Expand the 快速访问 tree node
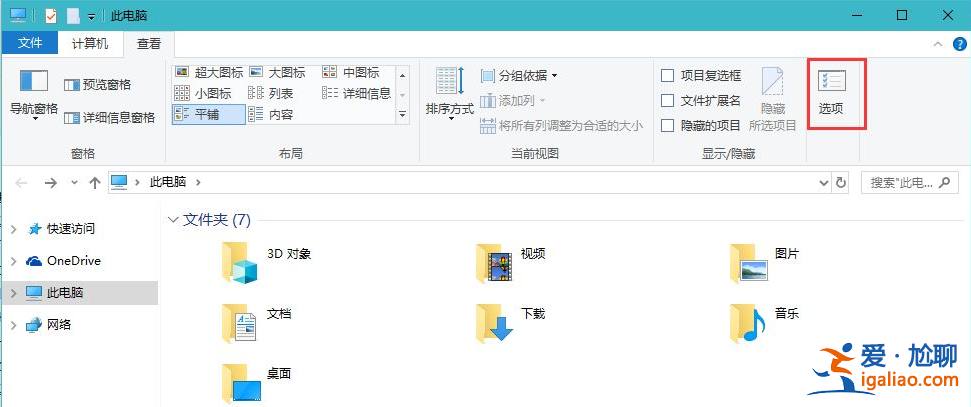 pos(13,229)
